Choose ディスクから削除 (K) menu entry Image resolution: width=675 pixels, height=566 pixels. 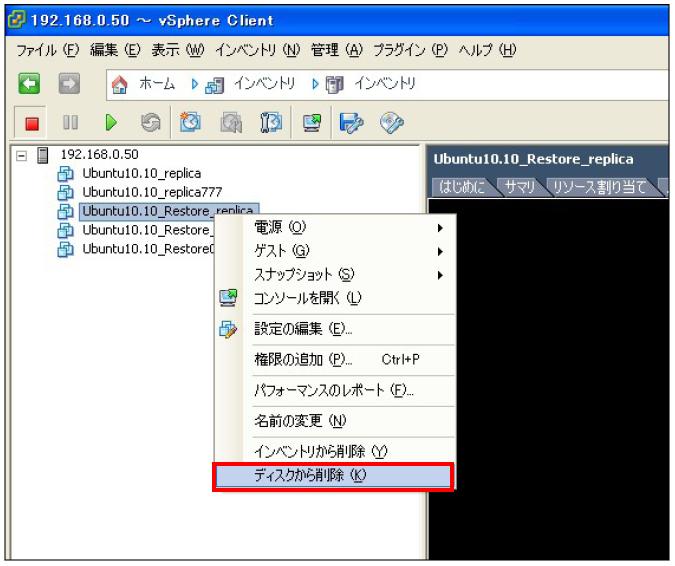[x=333, y=476]
